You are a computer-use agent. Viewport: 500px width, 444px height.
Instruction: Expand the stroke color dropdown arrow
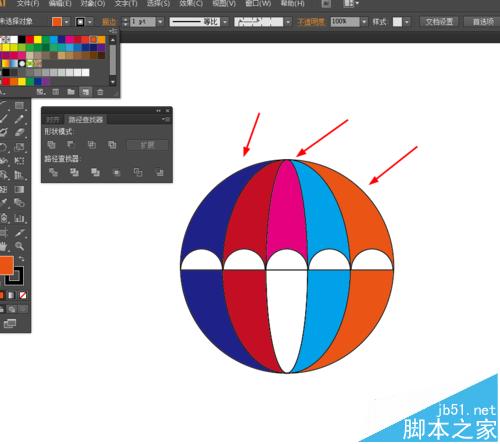(90, 22)
